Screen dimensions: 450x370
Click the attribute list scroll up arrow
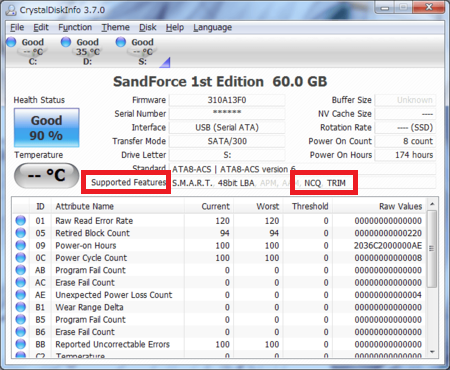tap(432, 204)
